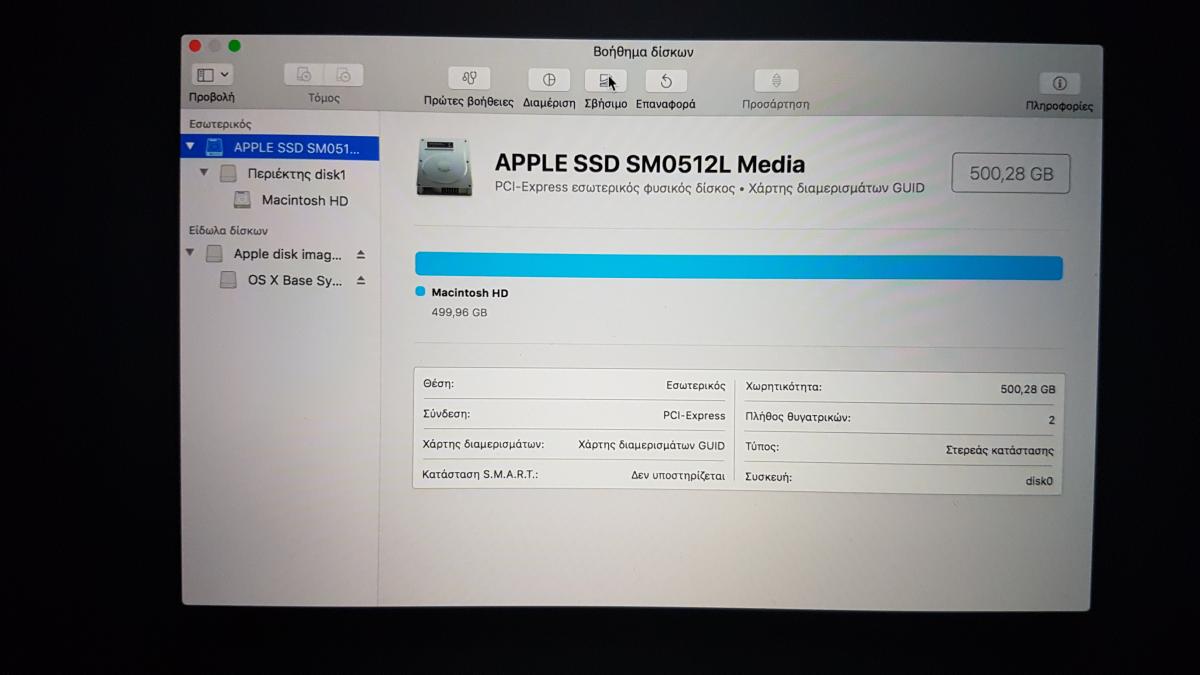The image size is (1200, 675).
Task: Click the Στερεάς κατάστασης type value
Action: [x=1000, y=450]
